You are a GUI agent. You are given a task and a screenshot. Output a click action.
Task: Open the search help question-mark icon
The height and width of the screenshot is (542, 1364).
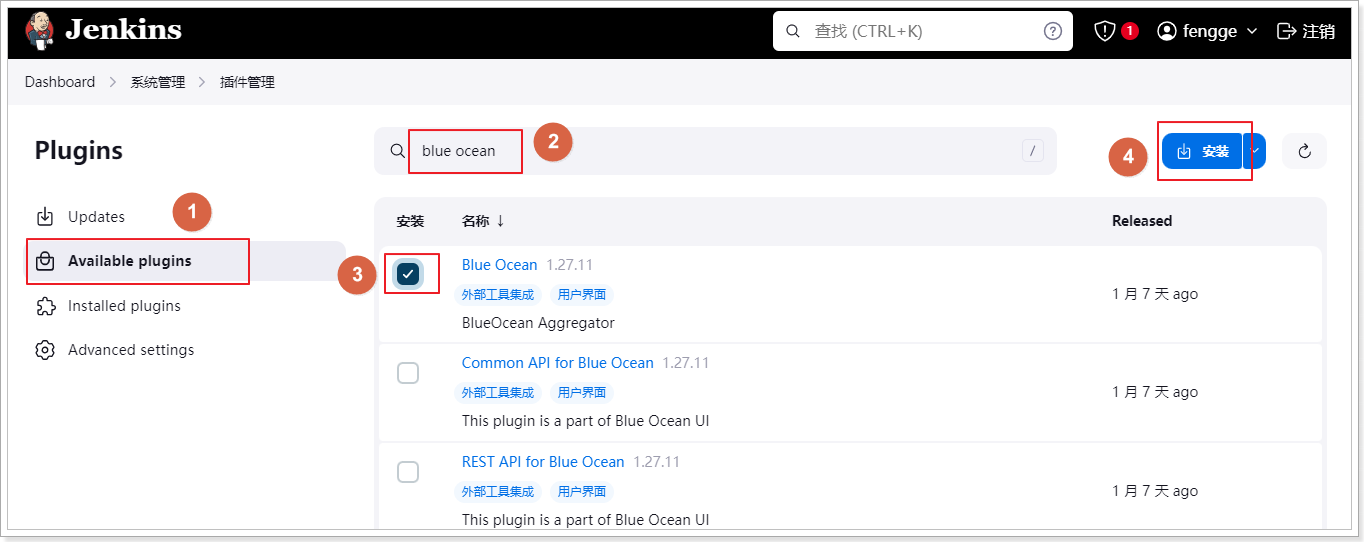[1052, 31]
